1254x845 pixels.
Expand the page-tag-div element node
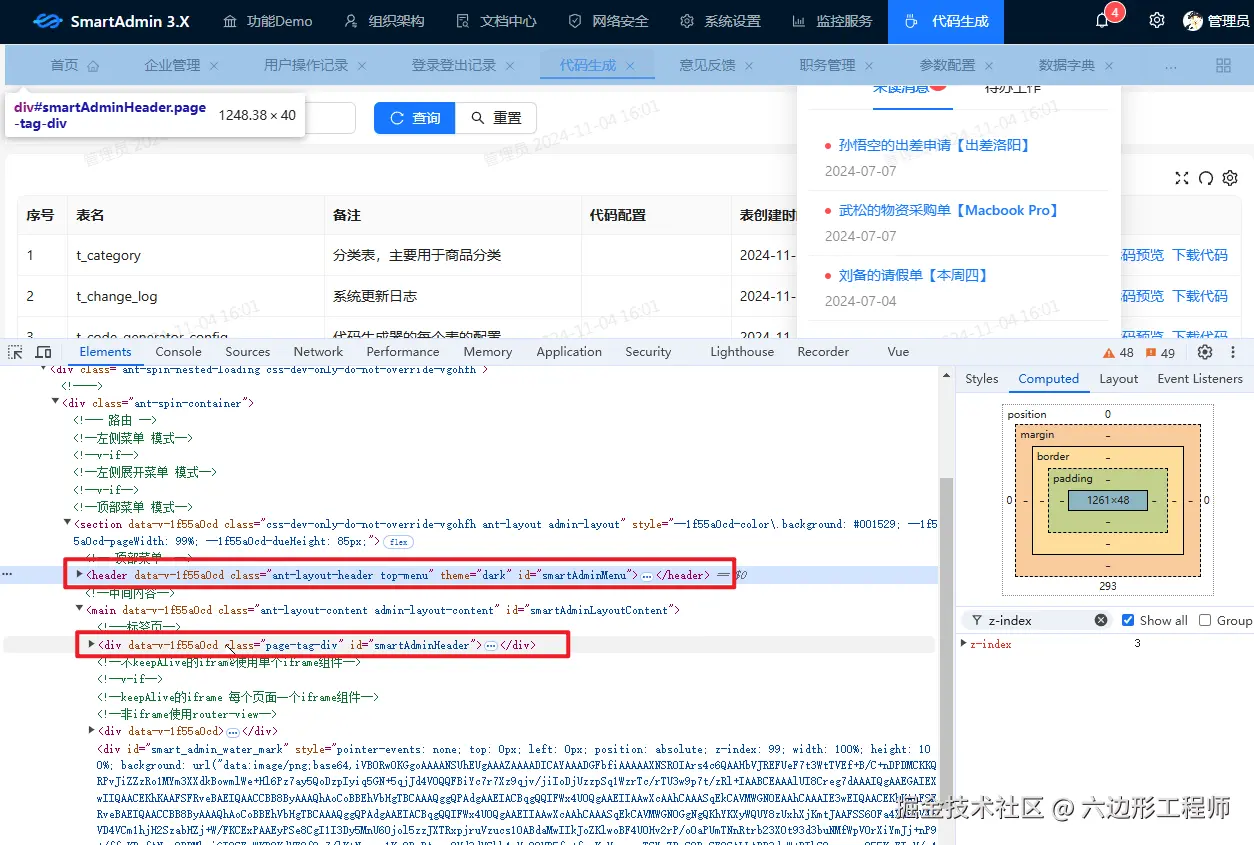coord(92,645)
